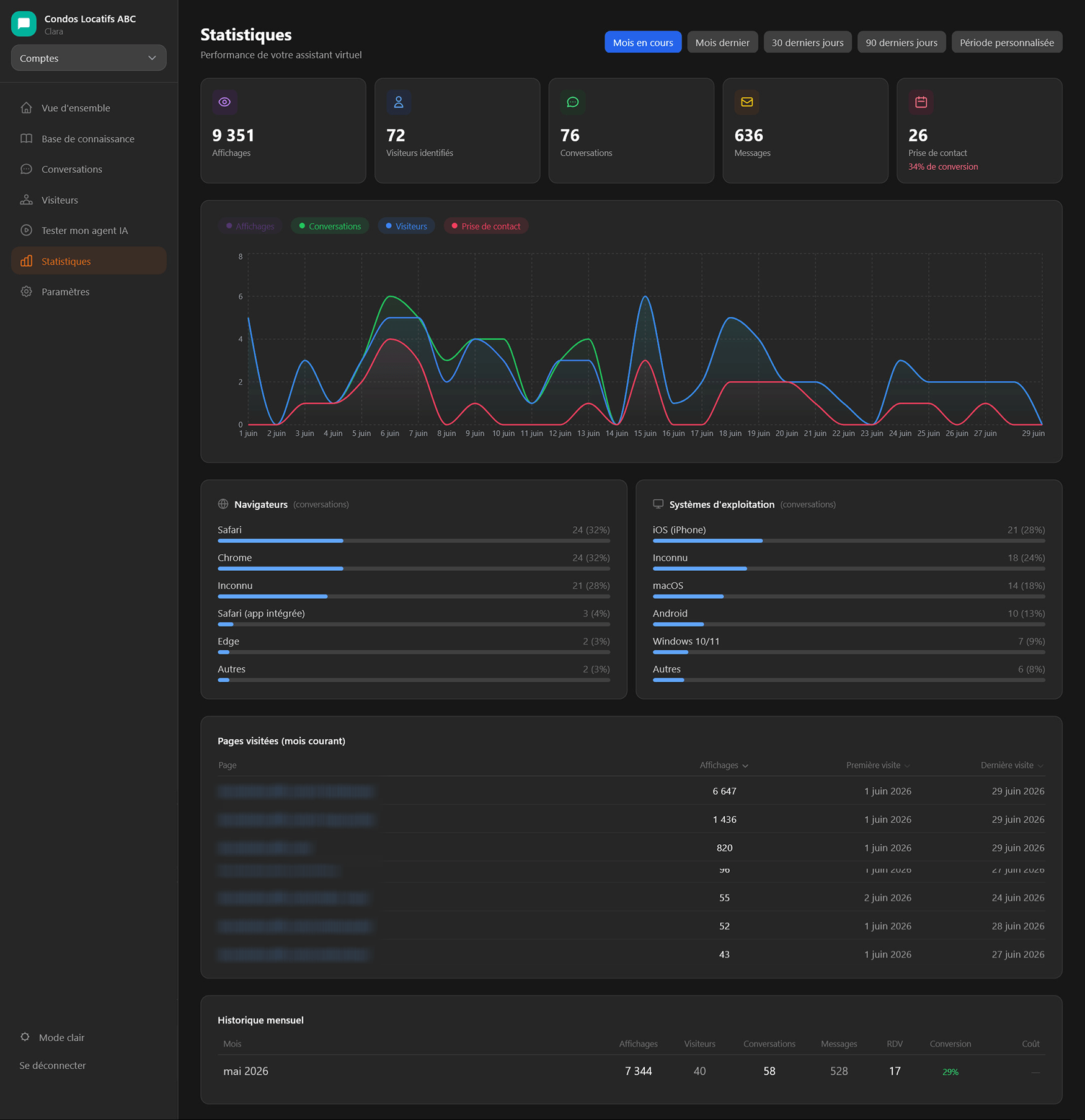Toggle the Affichages series in chart legend
Screen dimensions: 1085x1120
[250, 226]
